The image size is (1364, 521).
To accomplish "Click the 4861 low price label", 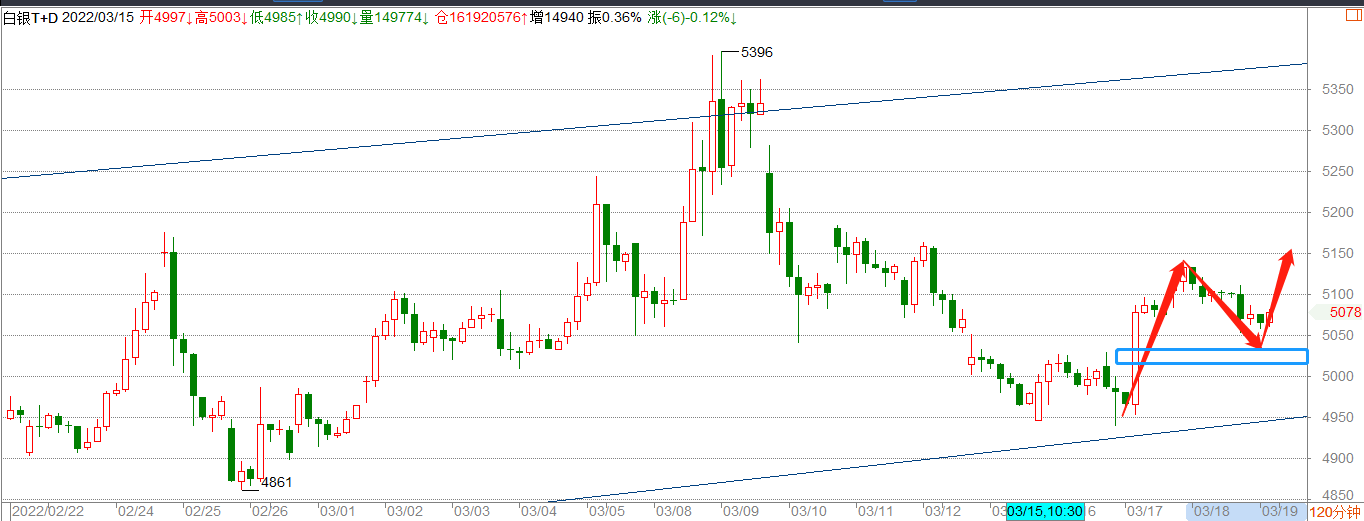I will [276, 482].
